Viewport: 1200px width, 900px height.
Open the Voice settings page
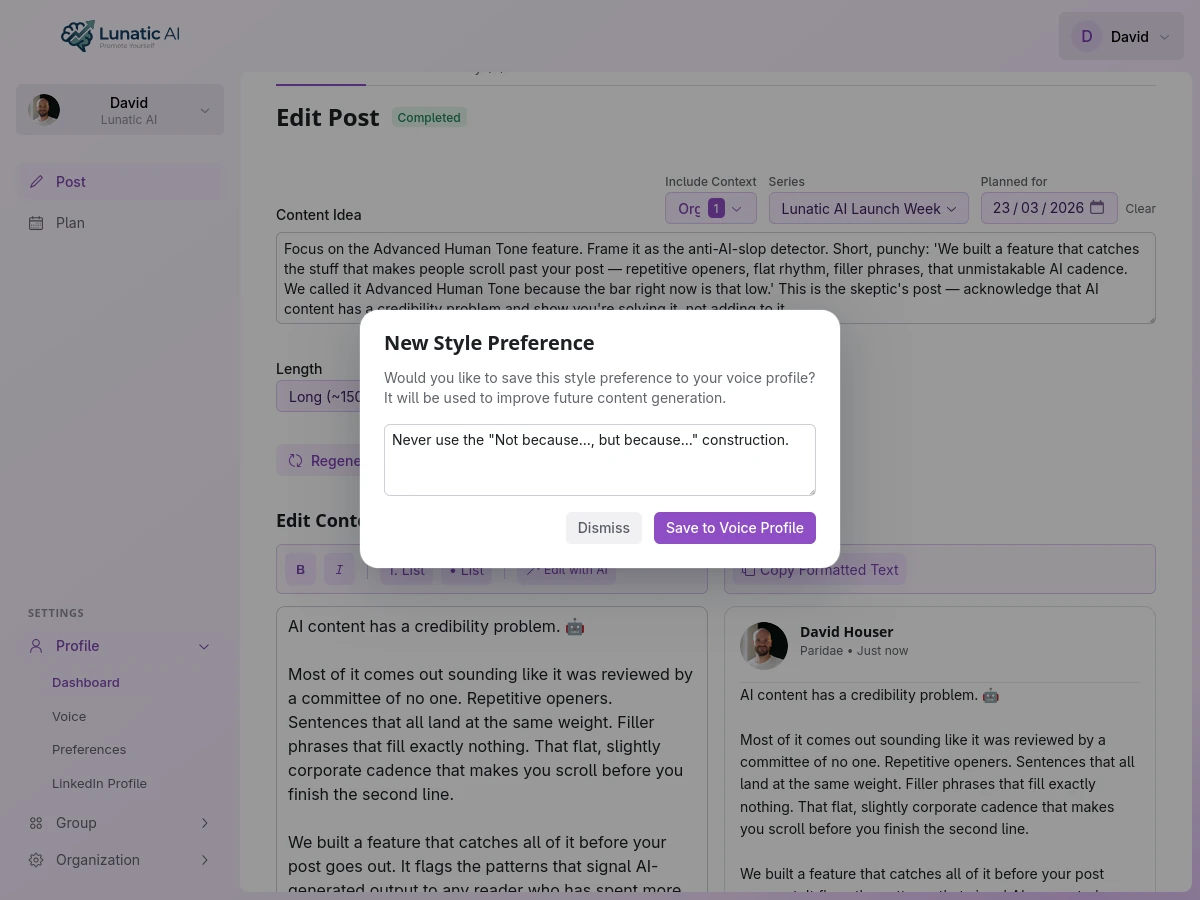69,717
